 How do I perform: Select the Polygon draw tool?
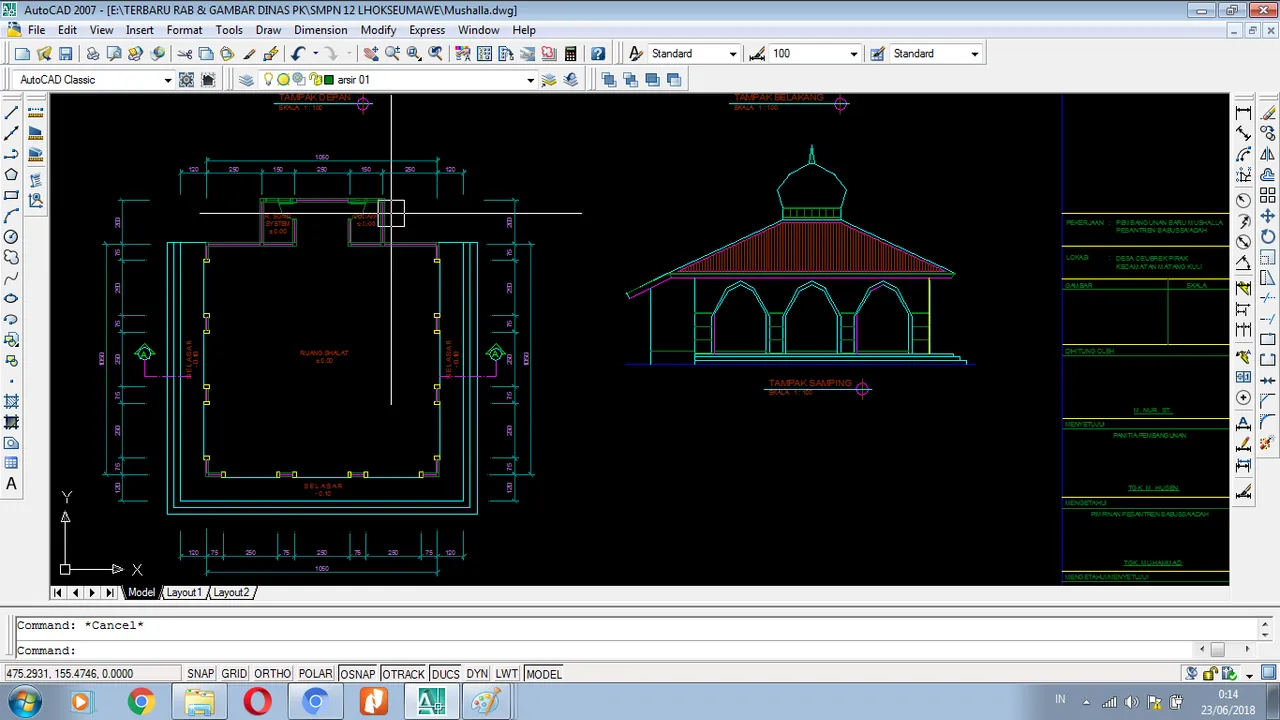[x=12, y=175]
